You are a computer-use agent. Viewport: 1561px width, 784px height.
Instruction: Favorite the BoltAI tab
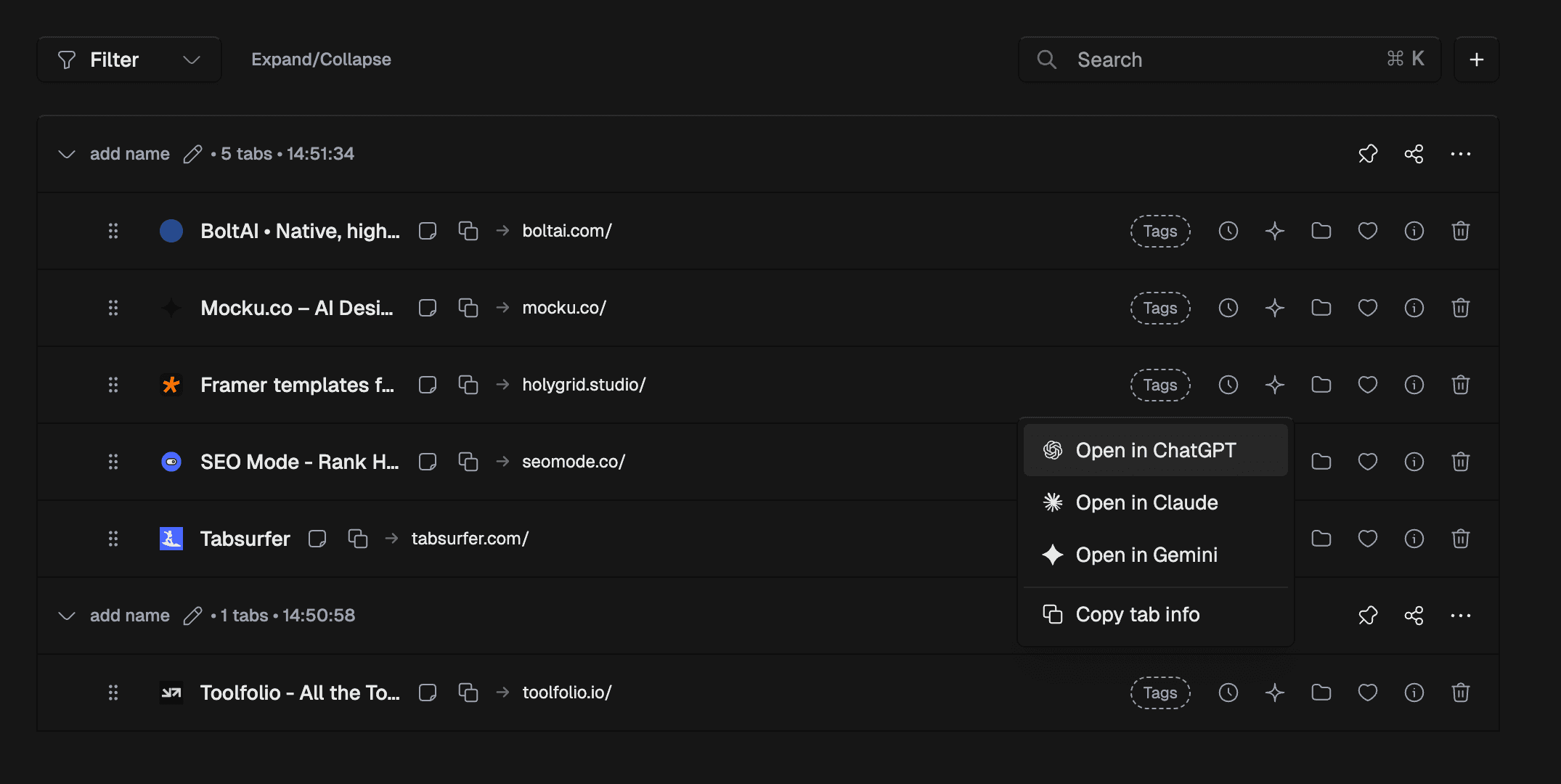(1368, 231)
